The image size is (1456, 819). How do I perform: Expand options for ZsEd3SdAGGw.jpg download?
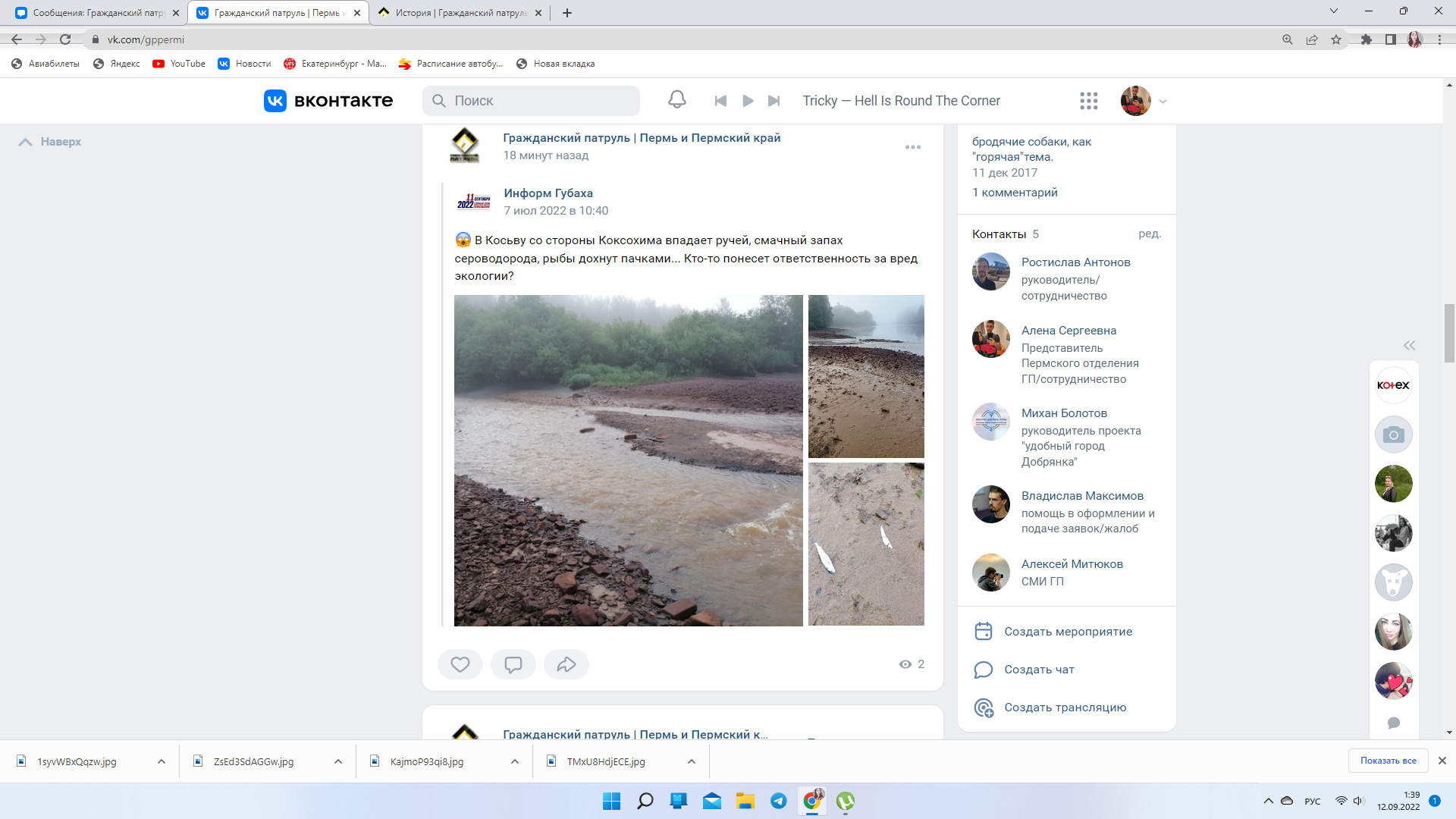(338, 761)
